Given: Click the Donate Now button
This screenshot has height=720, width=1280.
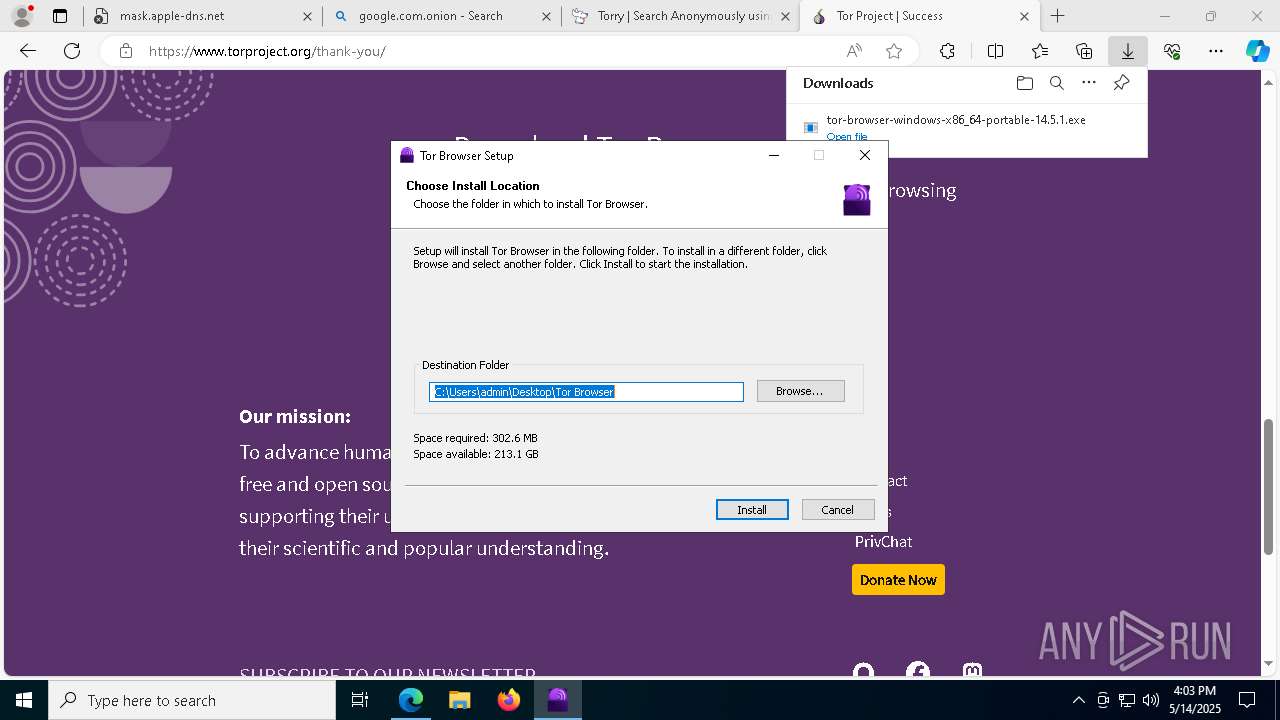Looking at the screenshot, I should [x=898, y=580].
